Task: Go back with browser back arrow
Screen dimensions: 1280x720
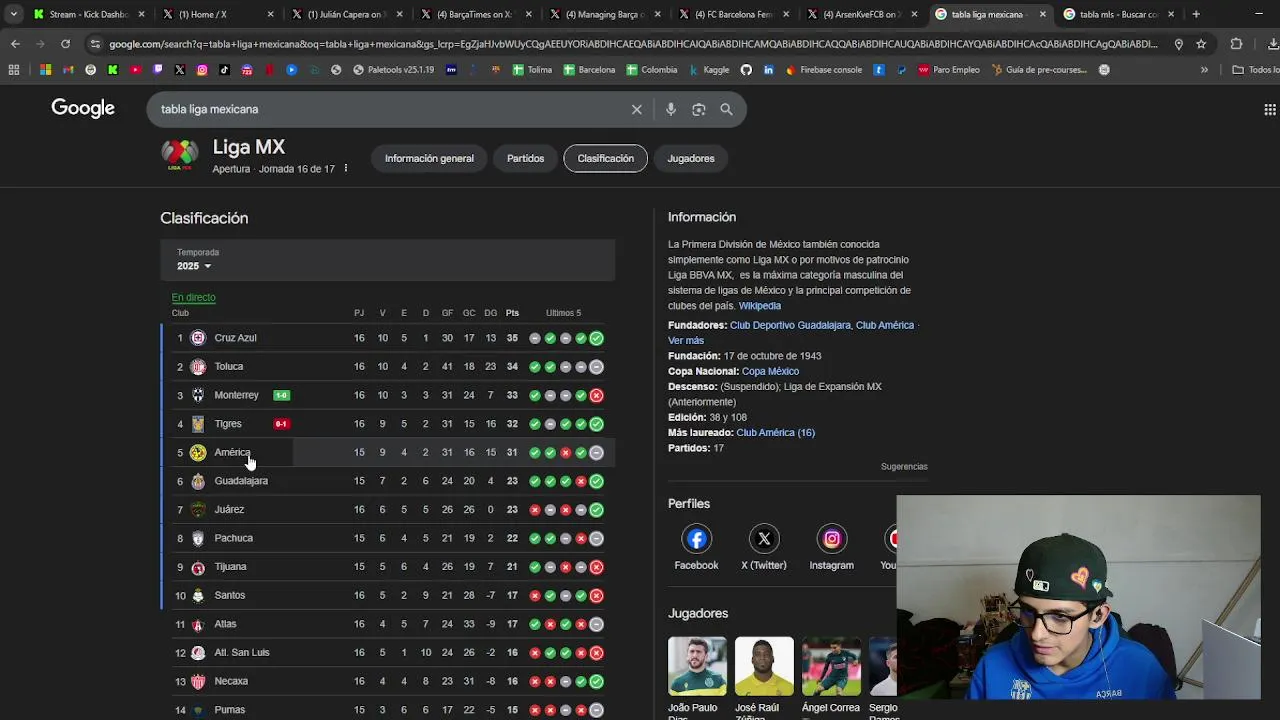Action: 15,44
